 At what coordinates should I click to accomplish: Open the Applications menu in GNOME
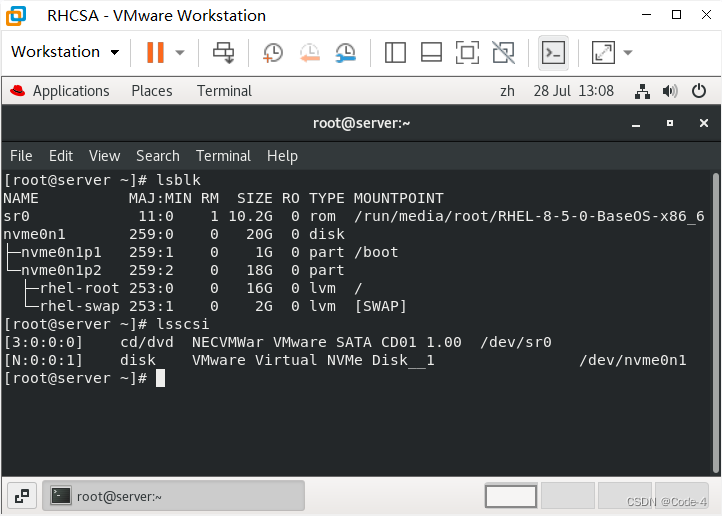pos(71,91)
